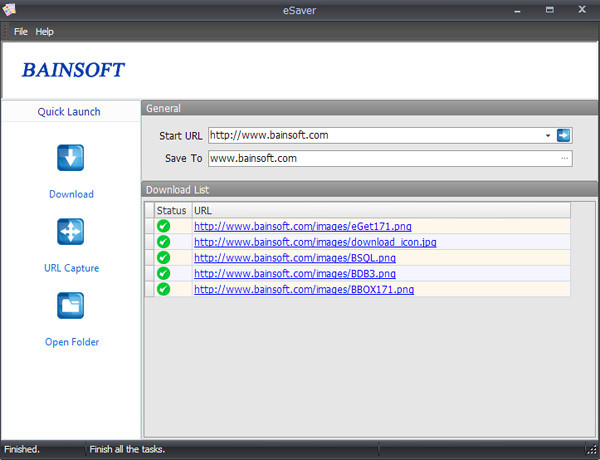Click the URL Capture label
The width and height of the screenshot is (600, 460).
72,268
